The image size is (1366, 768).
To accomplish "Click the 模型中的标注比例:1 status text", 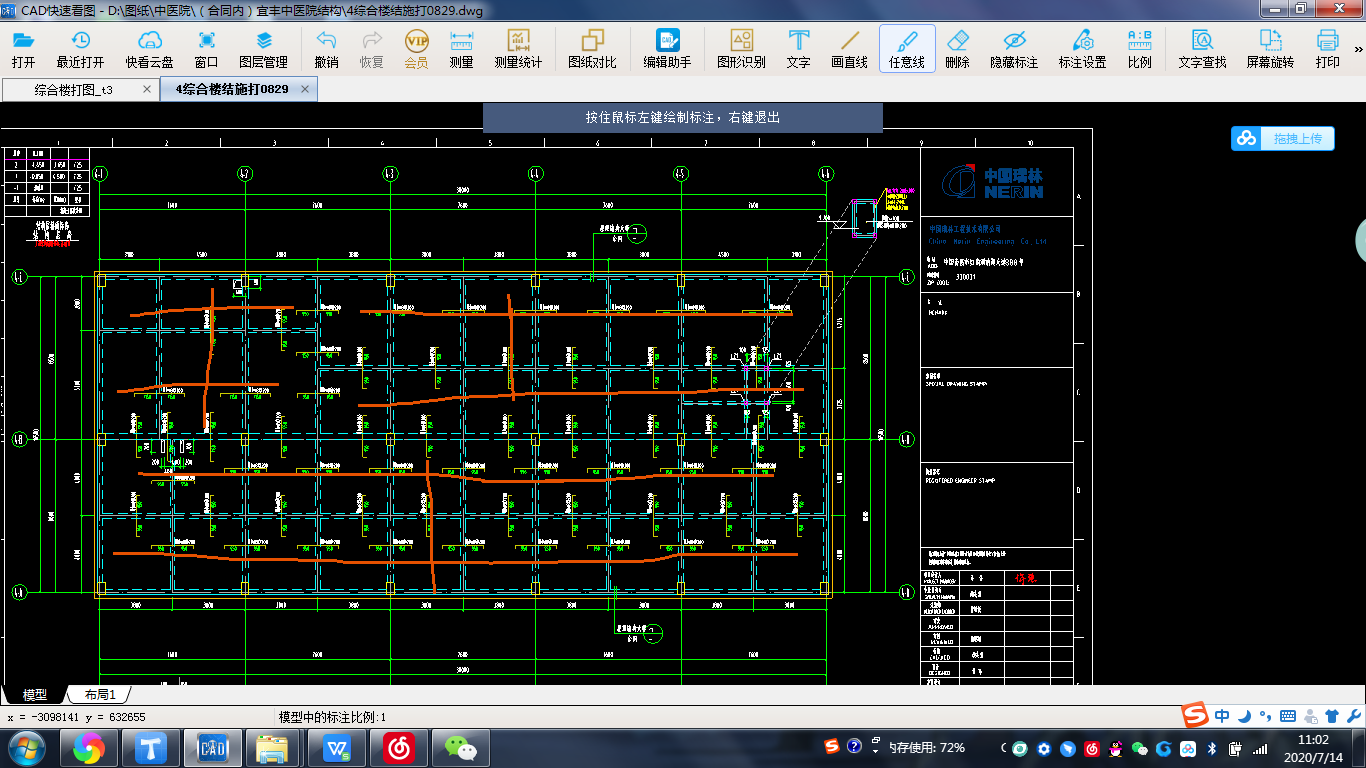I will [332, 717].
